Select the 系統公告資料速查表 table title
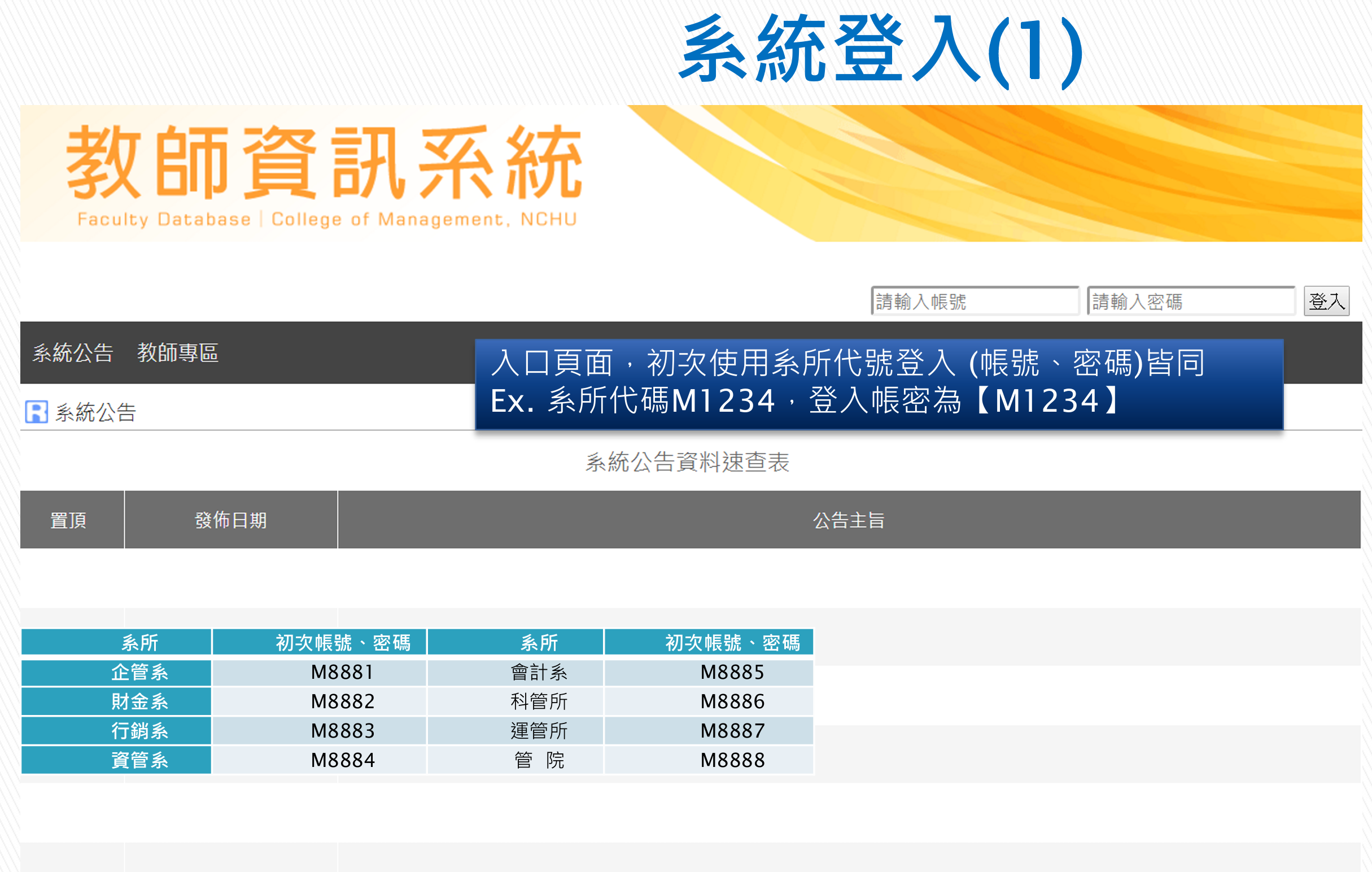Viewport: 1372px width, 872px height. (687, 461)
